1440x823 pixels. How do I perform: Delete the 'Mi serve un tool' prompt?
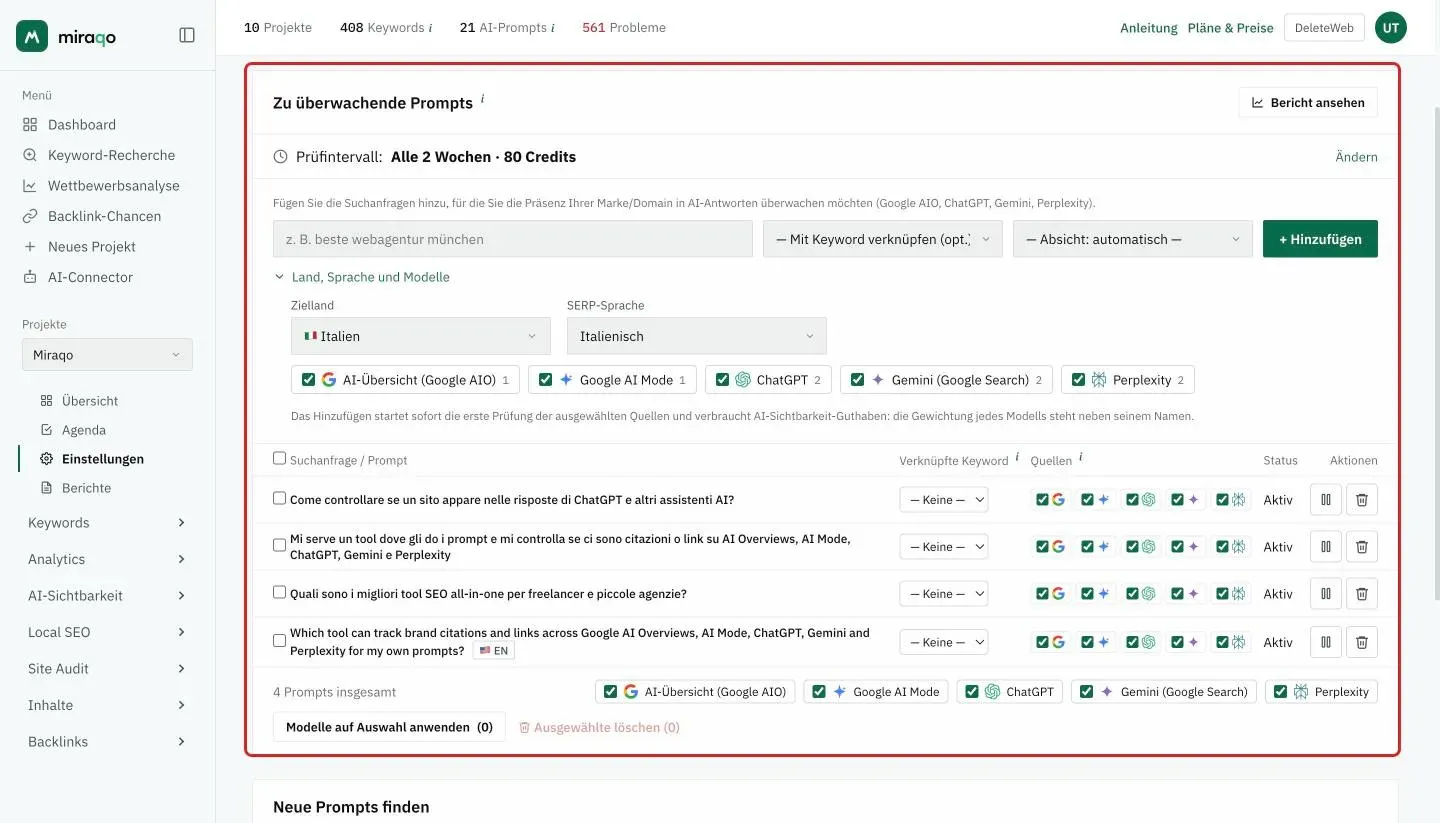pyautogui.click(x=1362, y=546)
